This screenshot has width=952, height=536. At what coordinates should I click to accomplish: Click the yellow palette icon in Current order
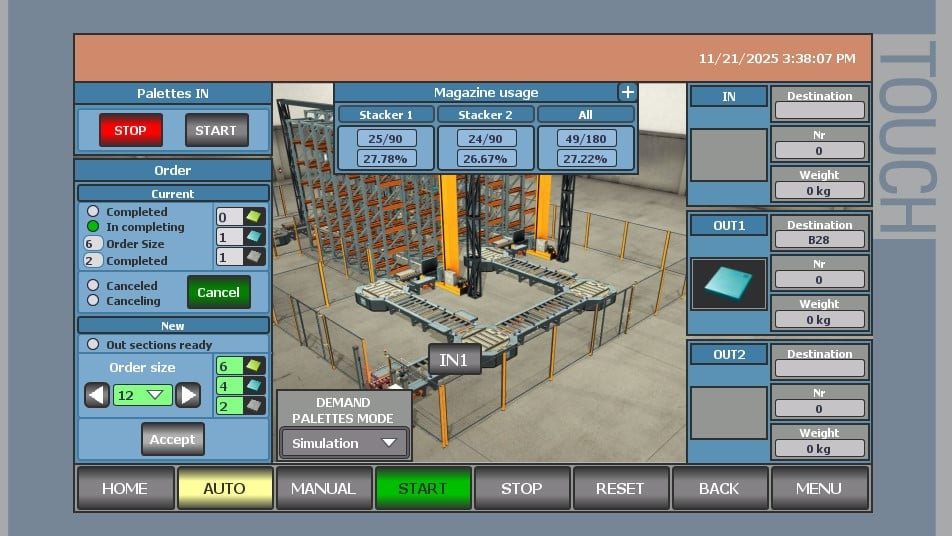click(x=253, y=217)
